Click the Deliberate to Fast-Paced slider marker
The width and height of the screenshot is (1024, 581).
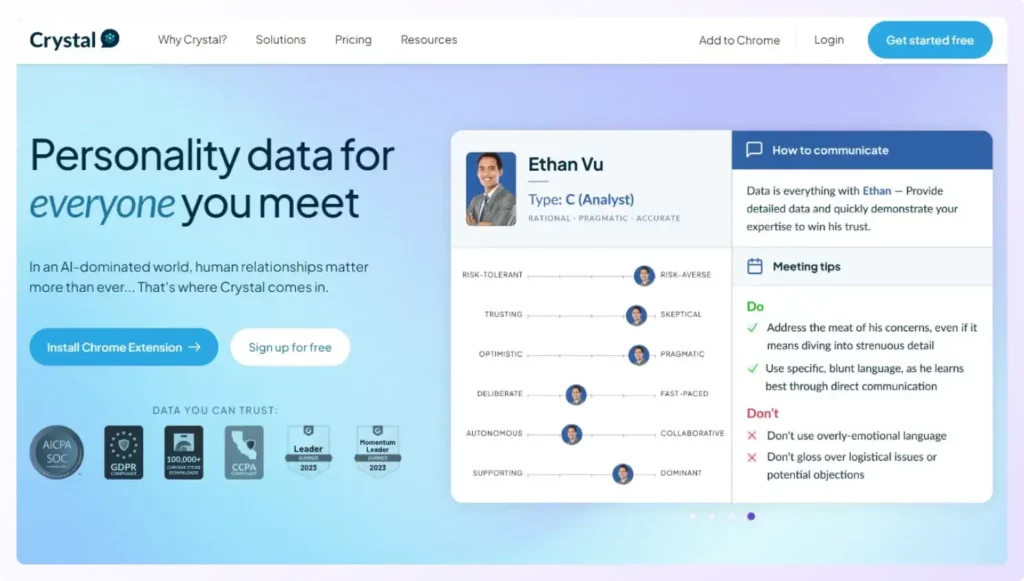click(x=575, y=395)
